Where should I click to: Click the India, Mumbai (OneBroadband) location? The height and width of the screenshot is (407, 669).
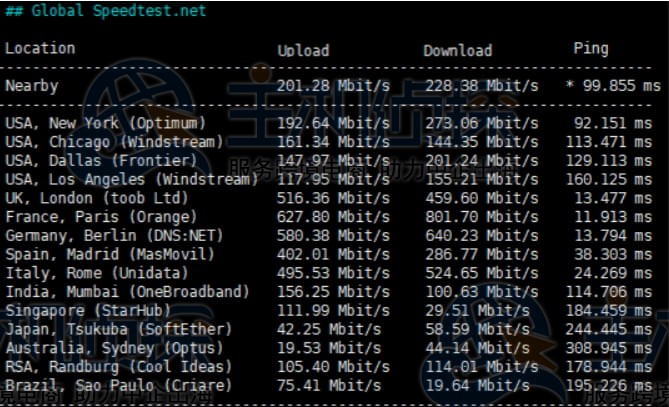click(x=127, y=292)
